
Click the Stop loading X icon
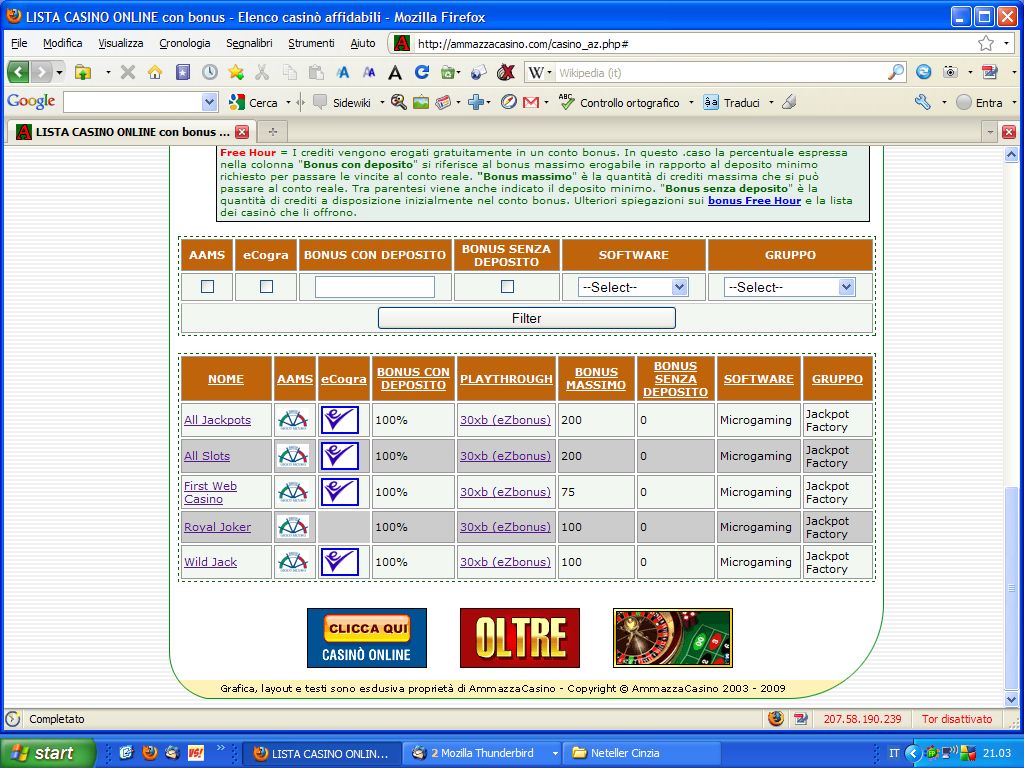point(128,72)
